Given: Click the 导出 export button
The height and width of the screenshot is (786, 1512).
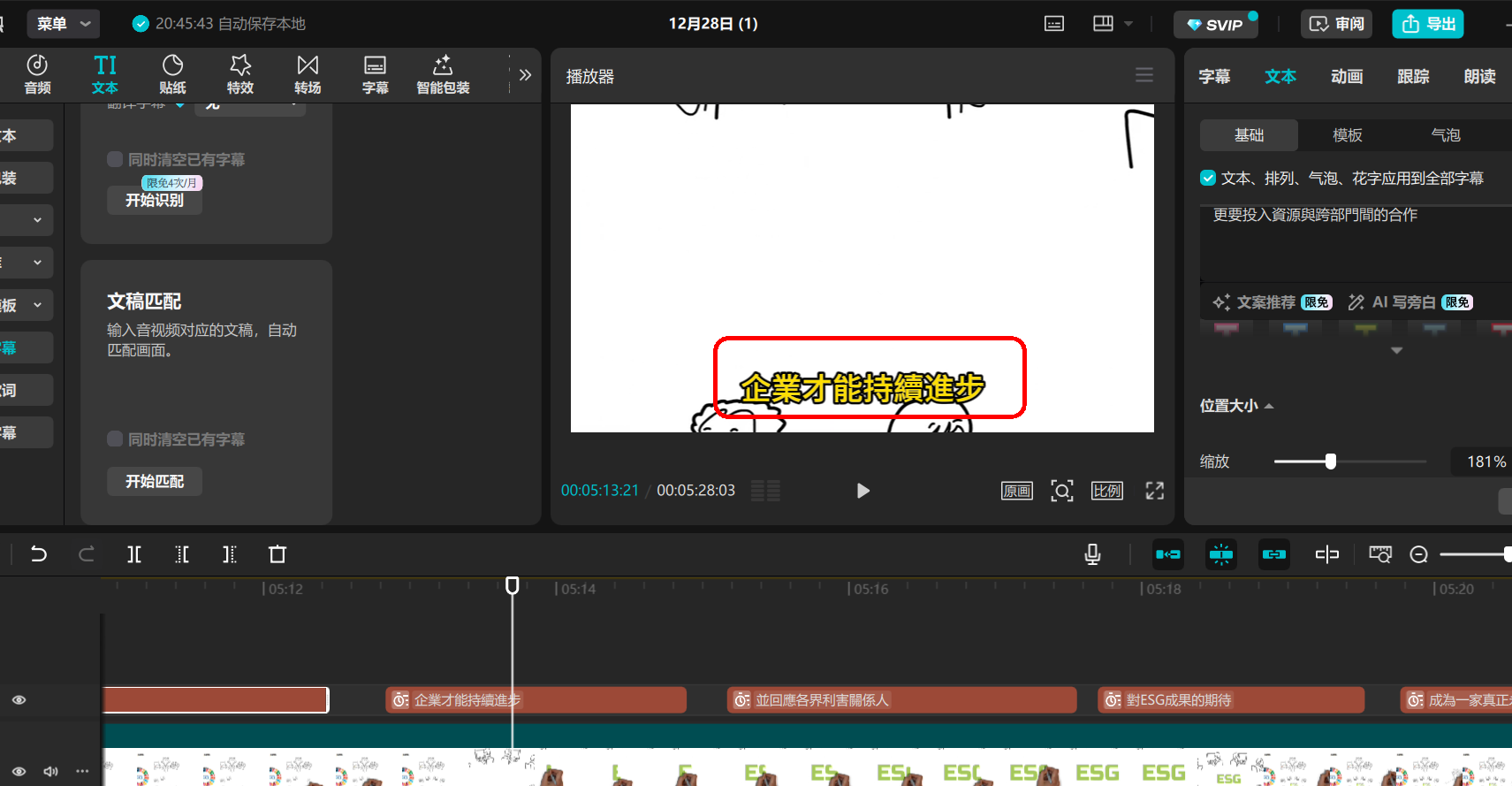Looking at the screenshot, I should pos(1428,24).
